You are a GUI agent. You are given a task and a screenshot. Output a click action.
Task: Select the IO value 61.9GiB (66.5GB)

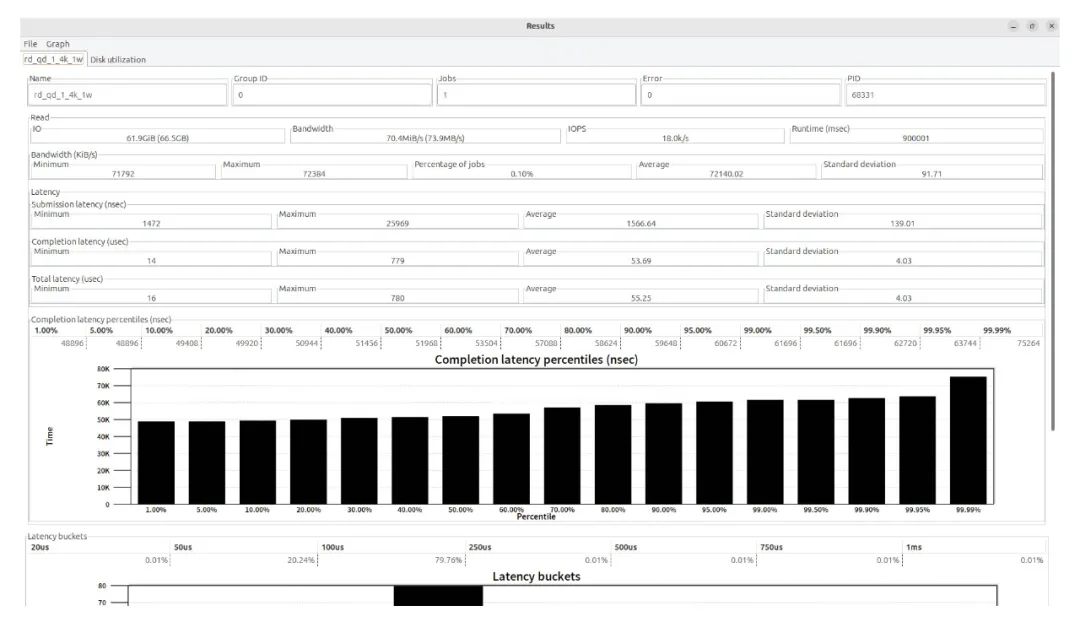coord(158,138)
